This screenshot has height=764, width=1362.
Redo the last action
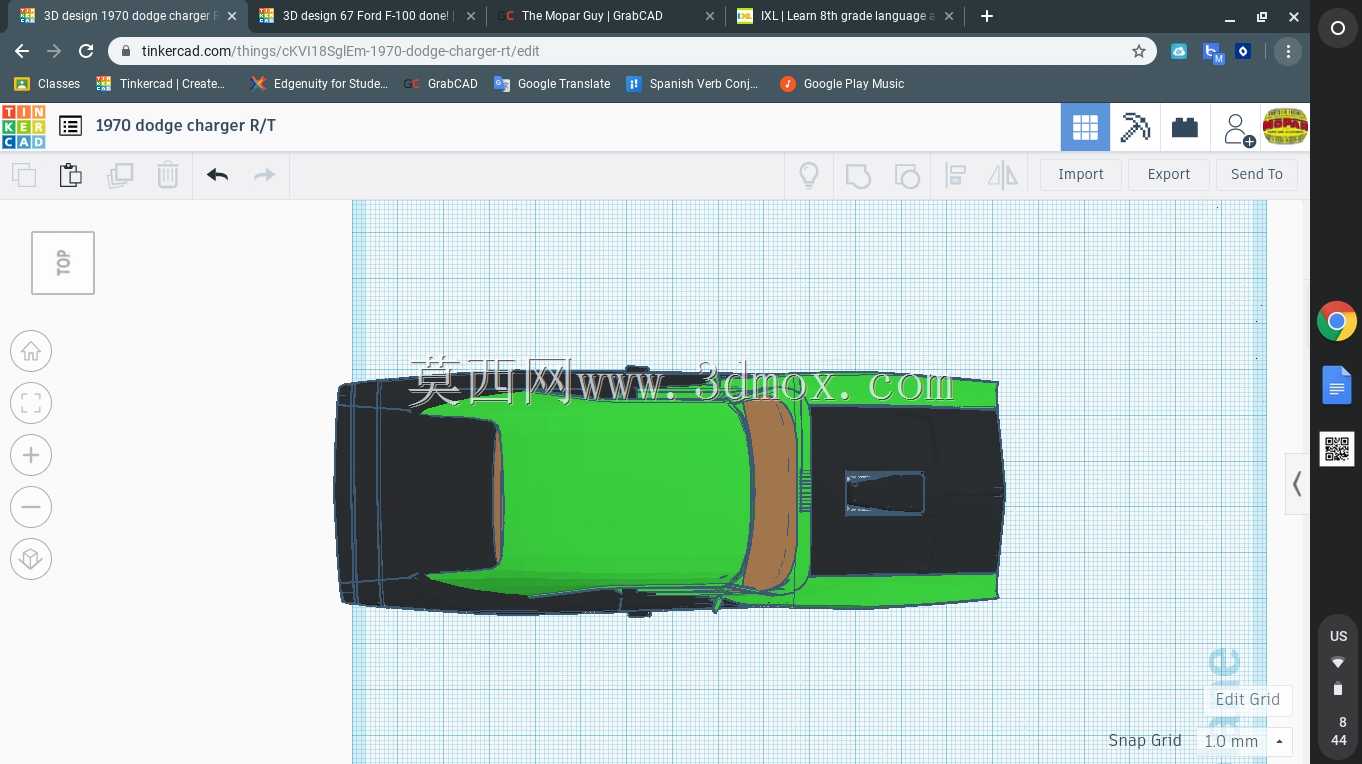point(264,175)
